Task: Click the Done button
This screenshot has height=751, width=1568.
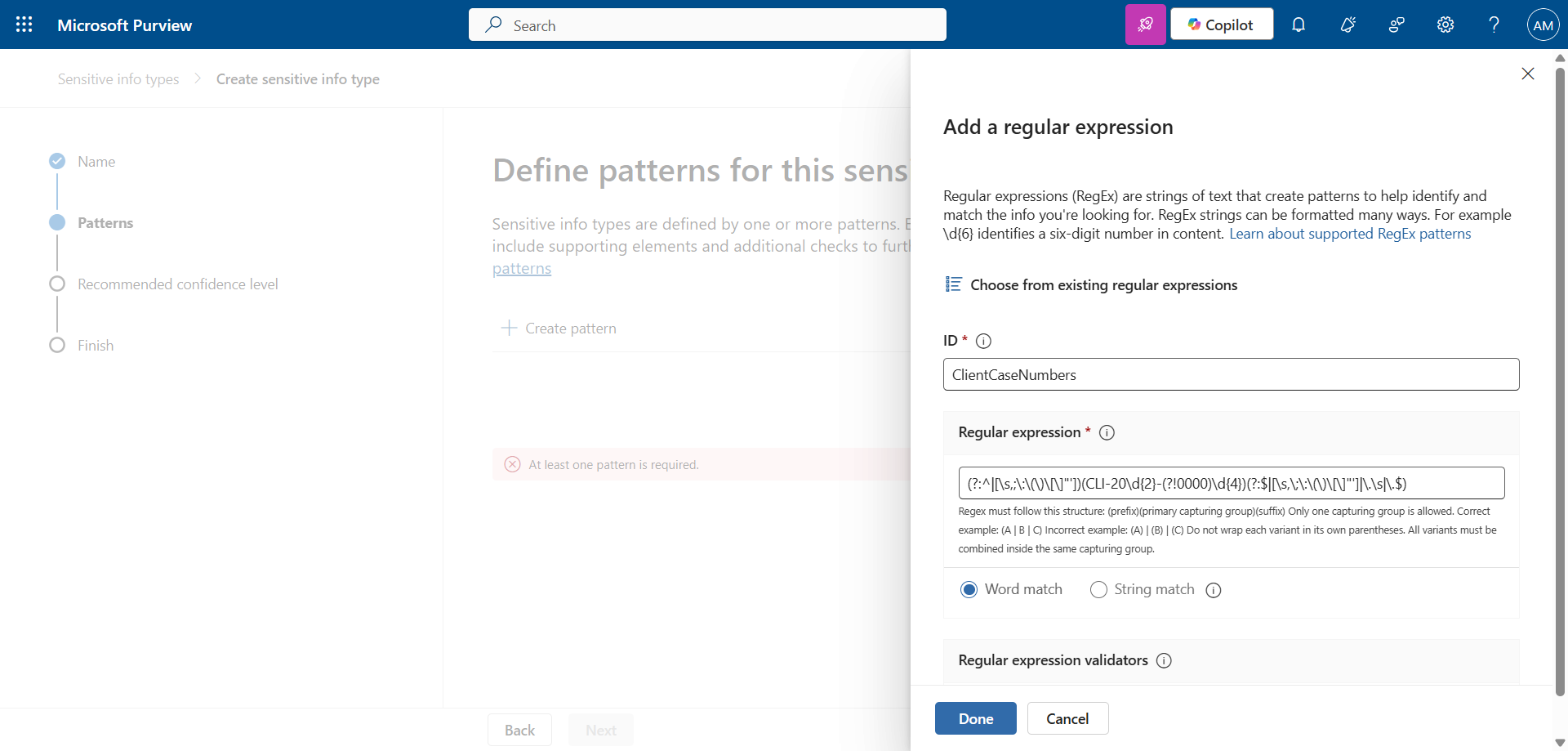Action: coord(976,718)
